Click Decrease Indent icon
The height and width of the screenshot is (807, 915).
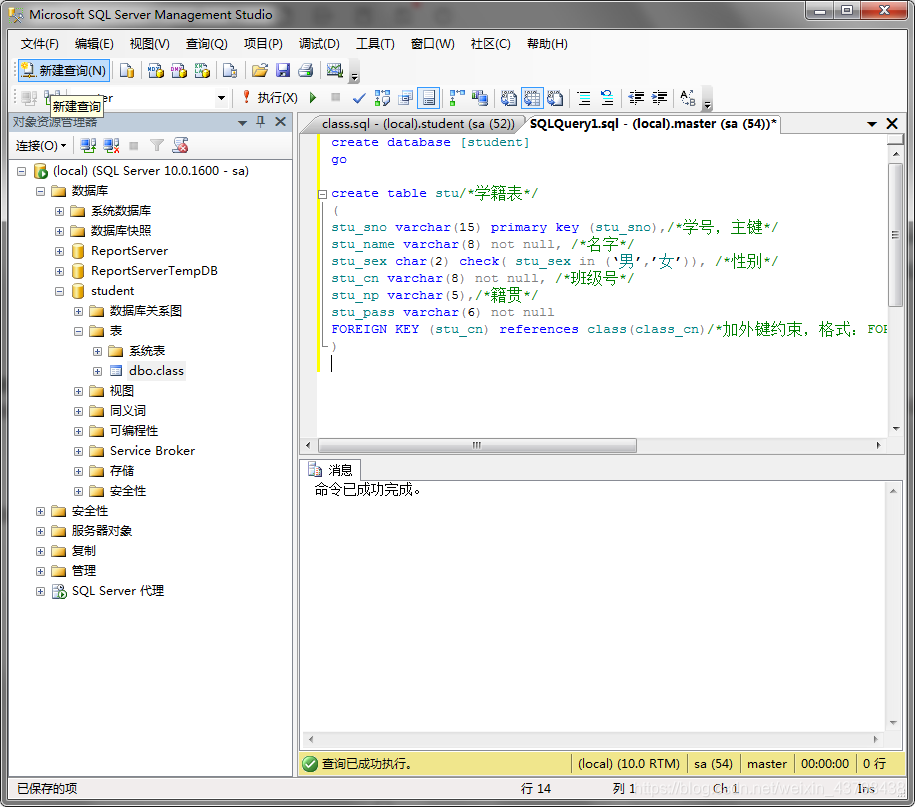coord(636,98)
